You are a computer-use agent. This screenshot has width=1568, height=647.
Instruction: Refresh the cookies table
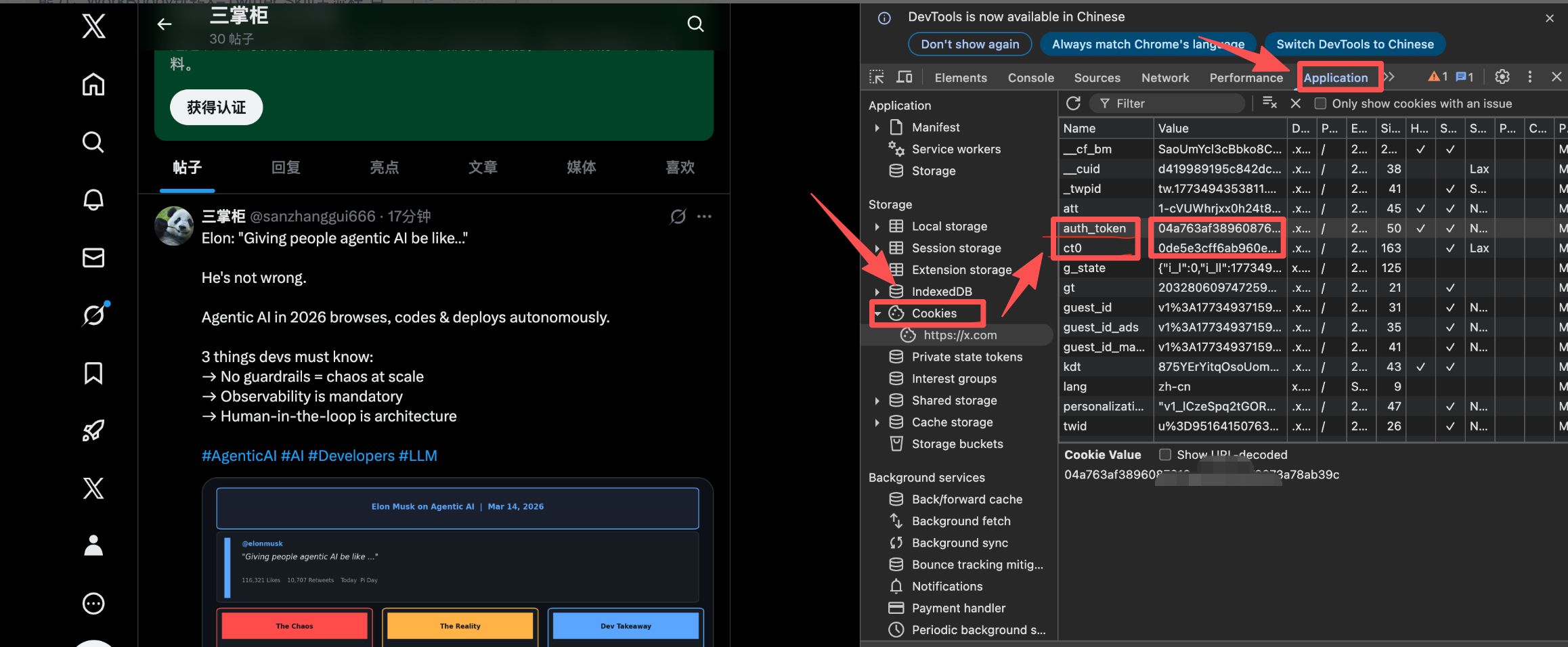click(1073, 104)
